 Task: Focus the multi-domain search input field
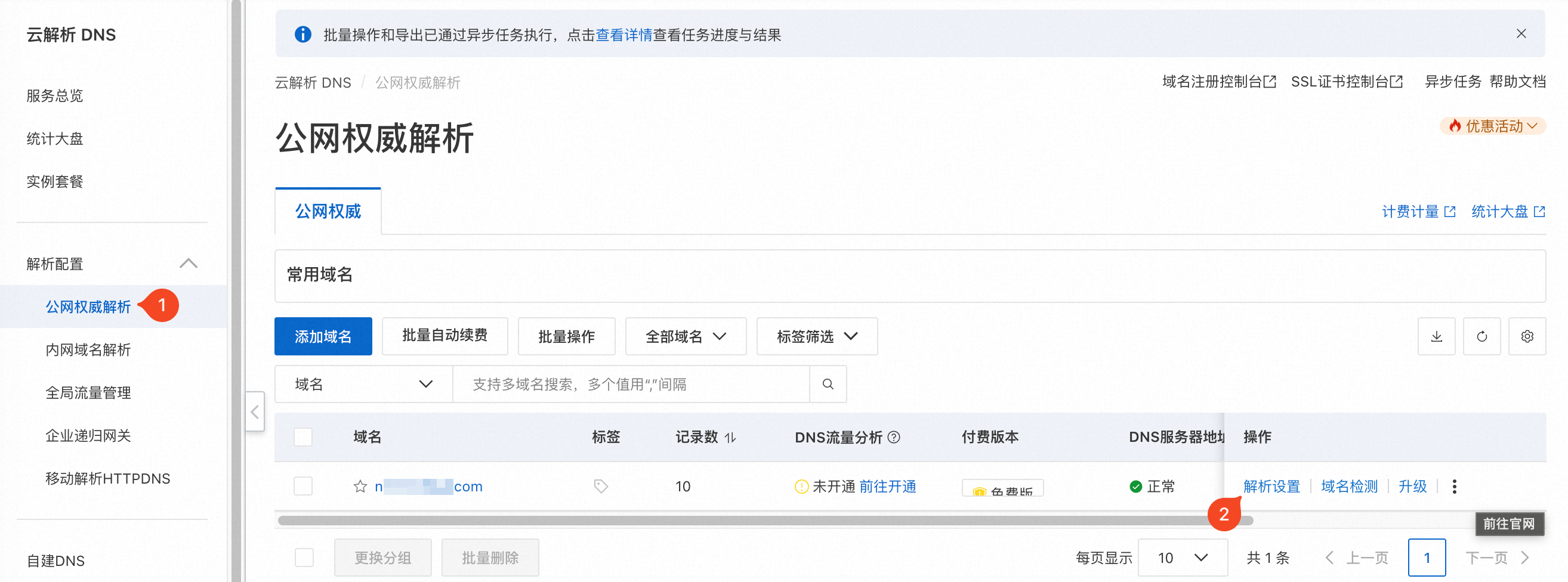631,385
